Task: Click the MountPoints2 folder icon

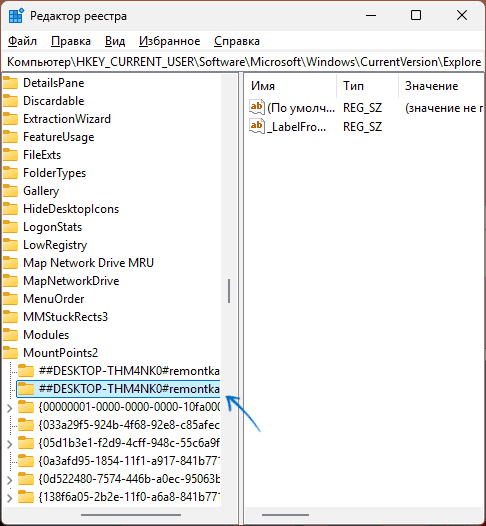Action: [x=10, y=353]
